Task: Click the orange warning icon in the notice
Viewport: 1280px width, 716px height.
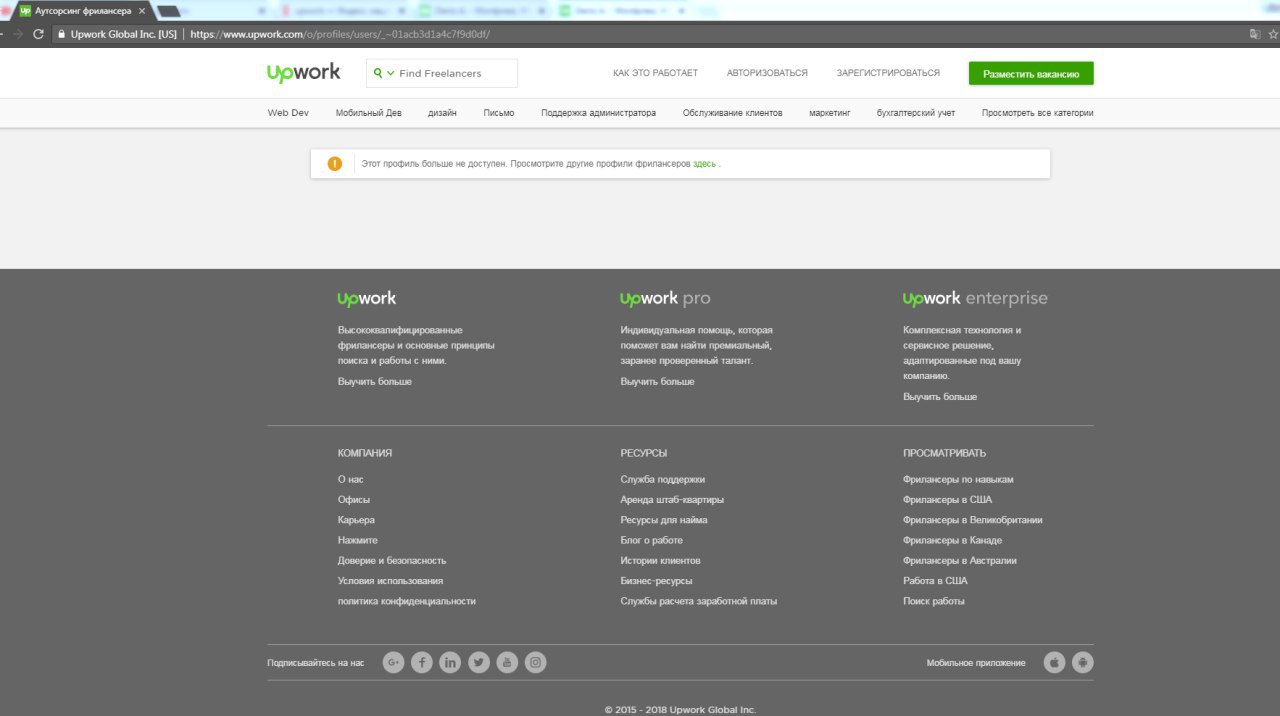Action: 334,163
